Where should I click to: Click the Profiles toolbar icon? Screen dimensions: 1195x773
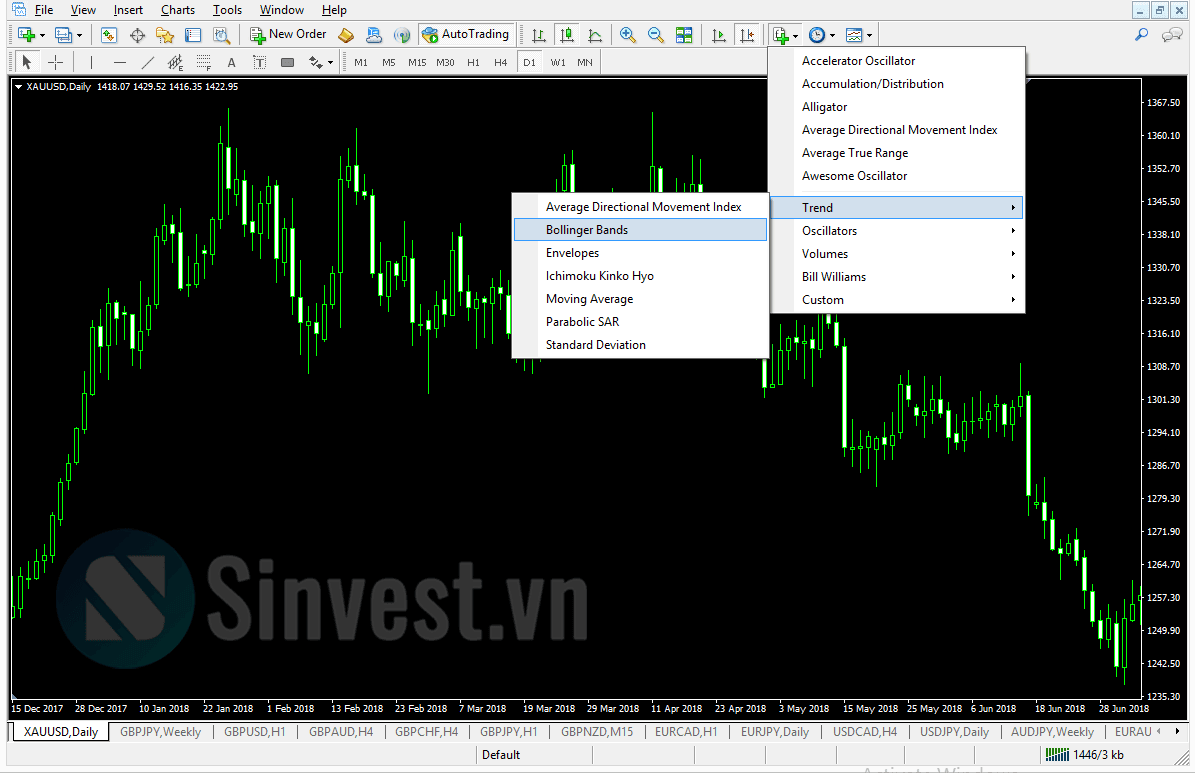point(64,35)
